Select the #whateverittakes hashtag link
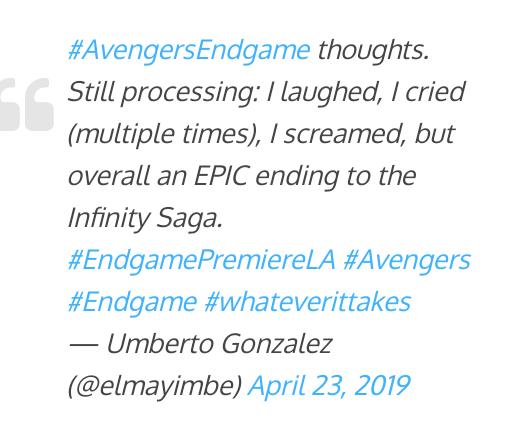Screen dimensions: 507x436 pyautogui.click(x=307, y=303)
